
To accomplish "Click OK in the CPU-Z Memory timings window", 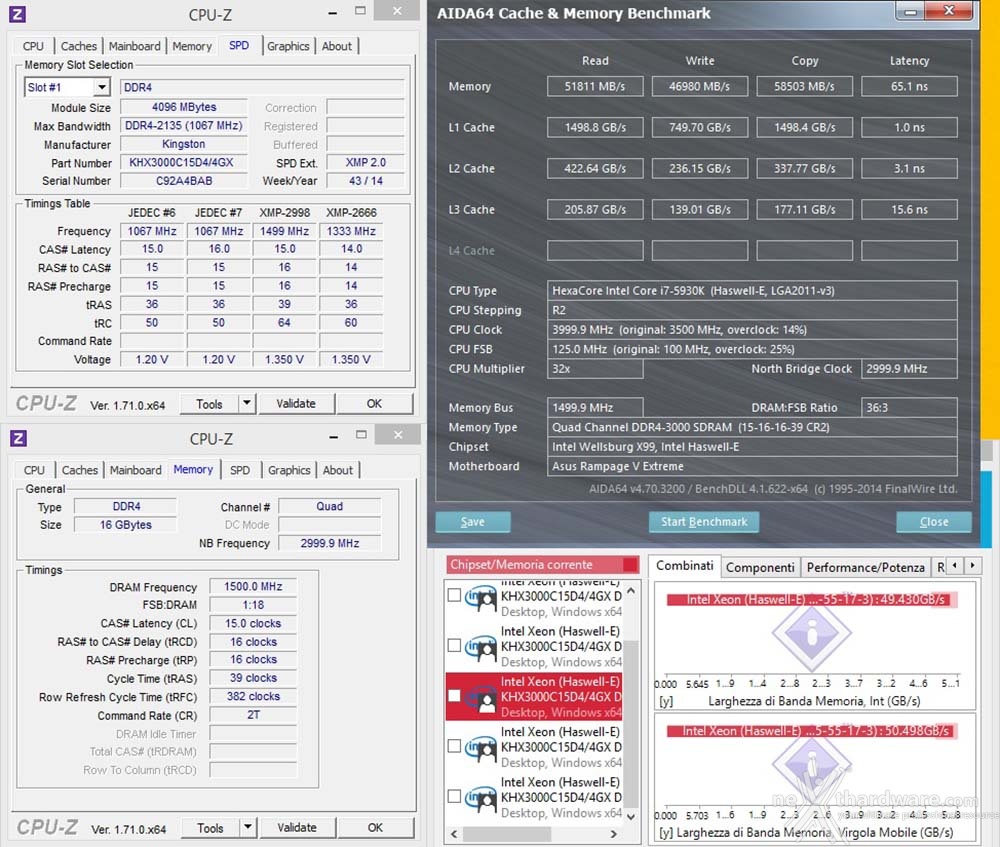I will (x=375, y=828).
